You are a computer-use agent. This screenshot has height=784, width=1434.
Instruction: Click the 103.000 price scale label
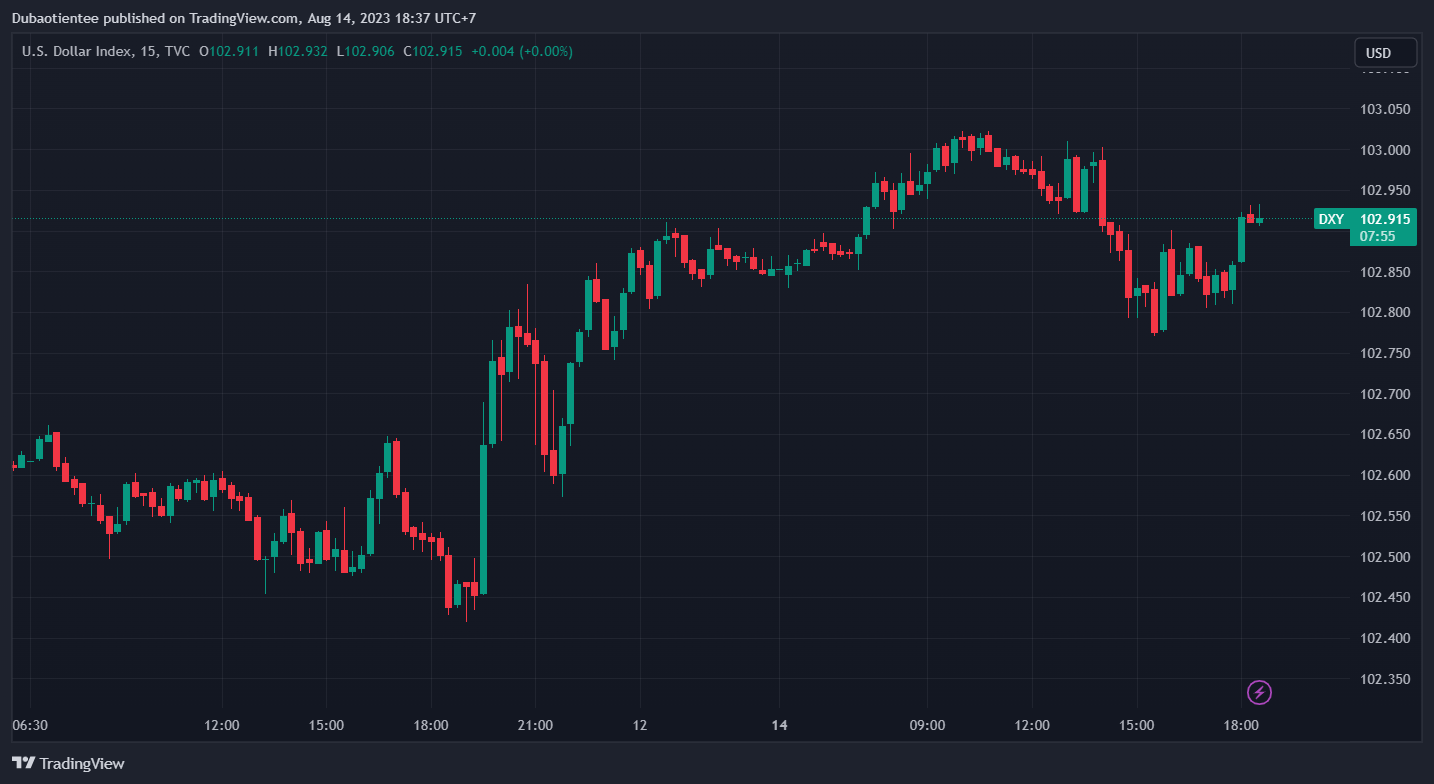pyautogui.click(x=1384, y=150)
